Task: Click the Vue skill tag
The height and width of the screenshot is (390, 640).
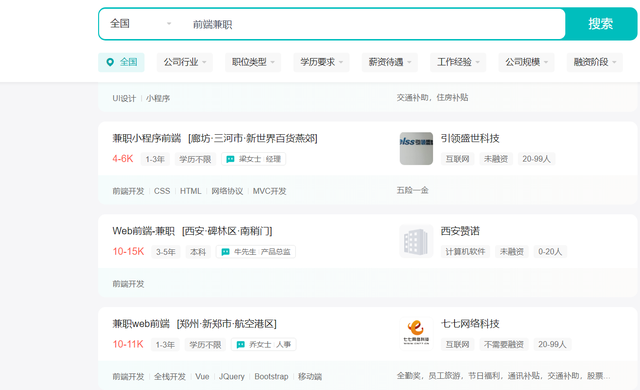Action: click(202, 377)
